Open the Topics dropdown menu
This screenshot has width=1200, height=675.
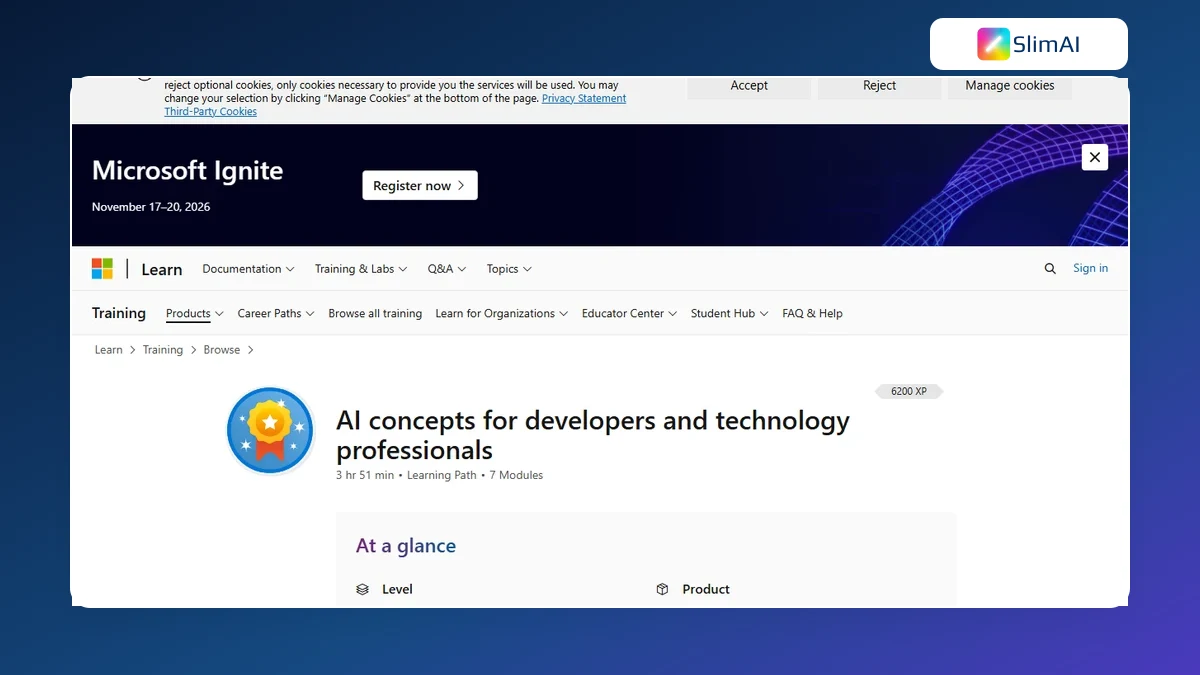tap(509, 269)
